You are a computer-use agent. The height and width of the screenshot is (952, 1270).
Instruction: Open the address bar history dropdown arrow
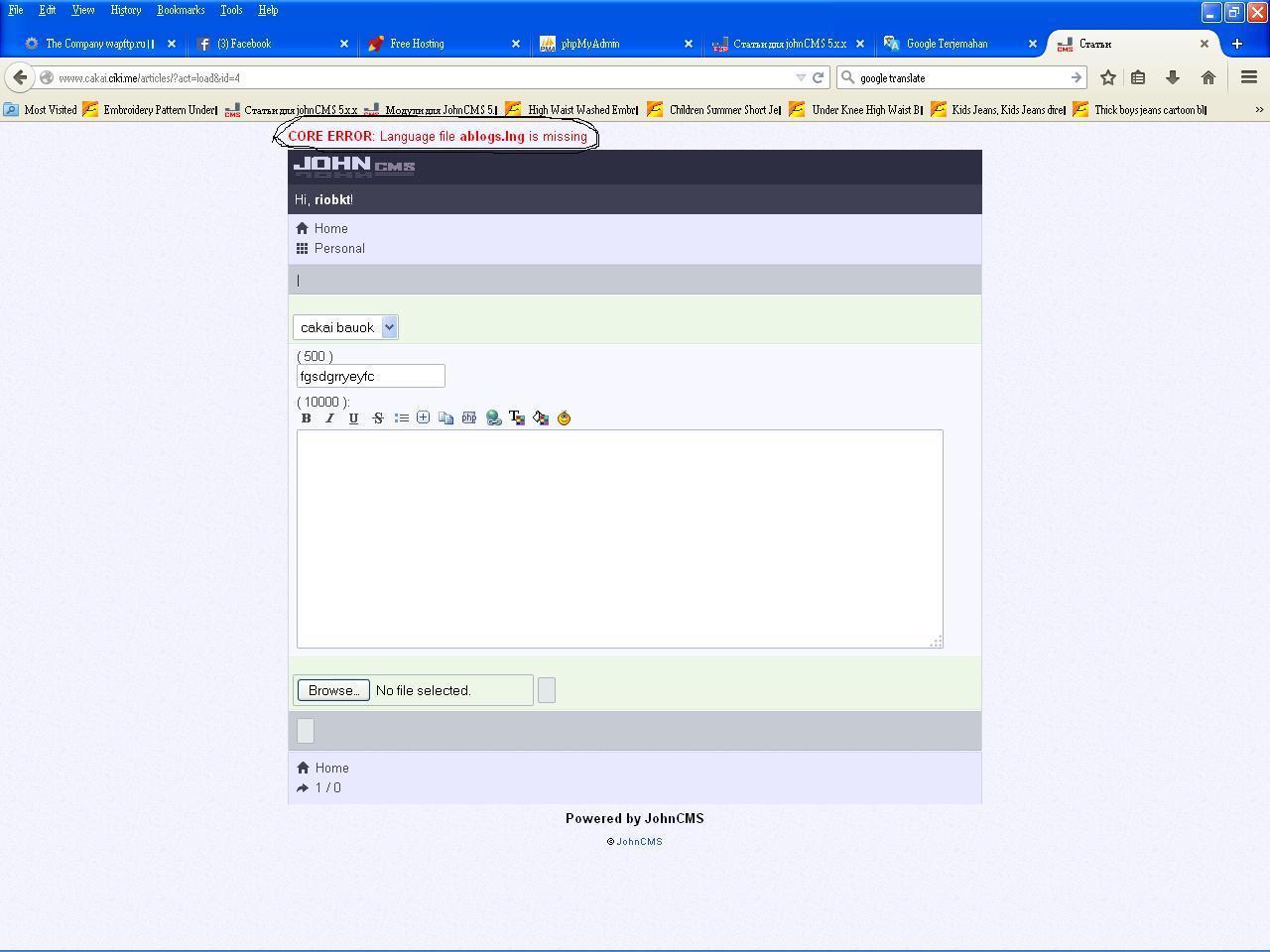[800, 77]
